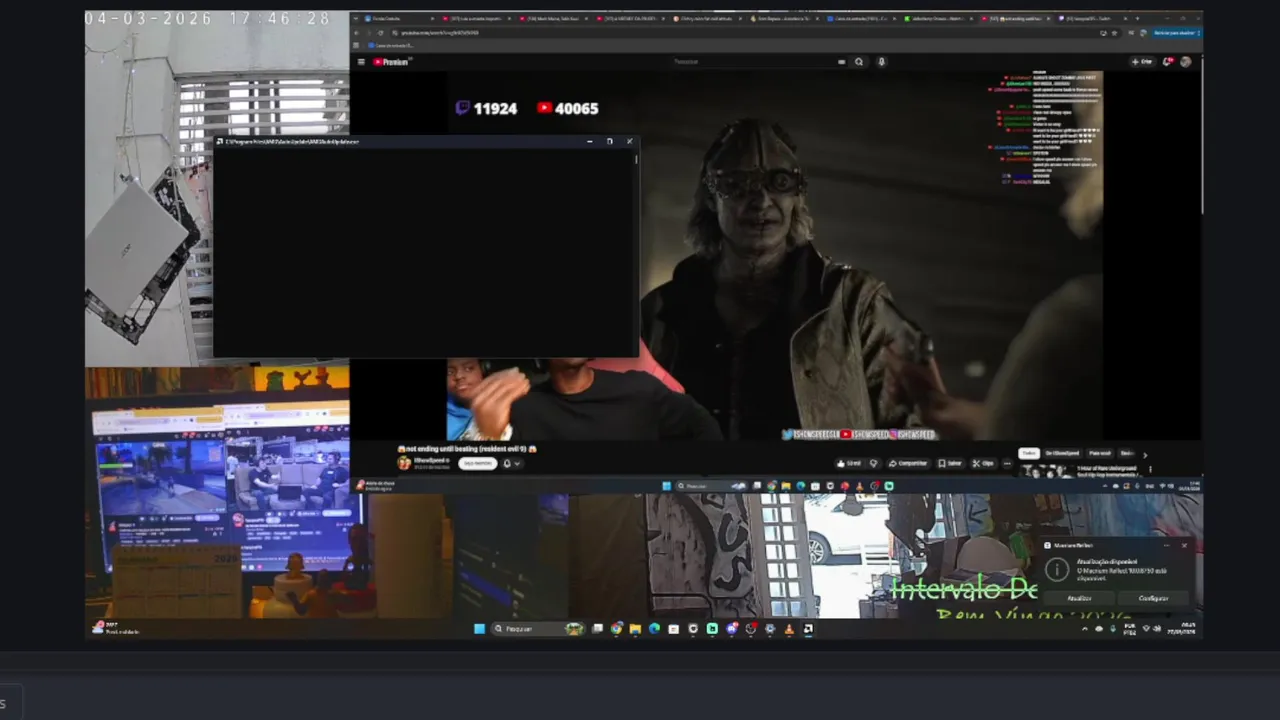
Task: Click the Compartilhar share button
Action: [x=908, y=463]
